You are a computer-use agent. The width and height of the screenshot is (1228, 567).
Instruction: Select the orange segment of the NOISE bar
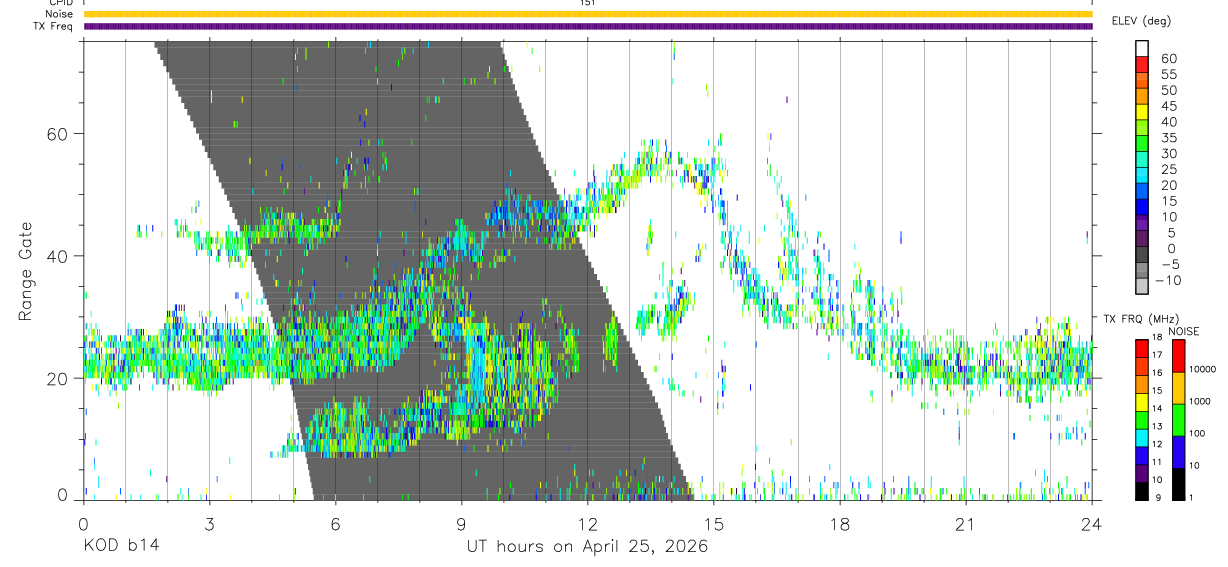(1177, 388)
